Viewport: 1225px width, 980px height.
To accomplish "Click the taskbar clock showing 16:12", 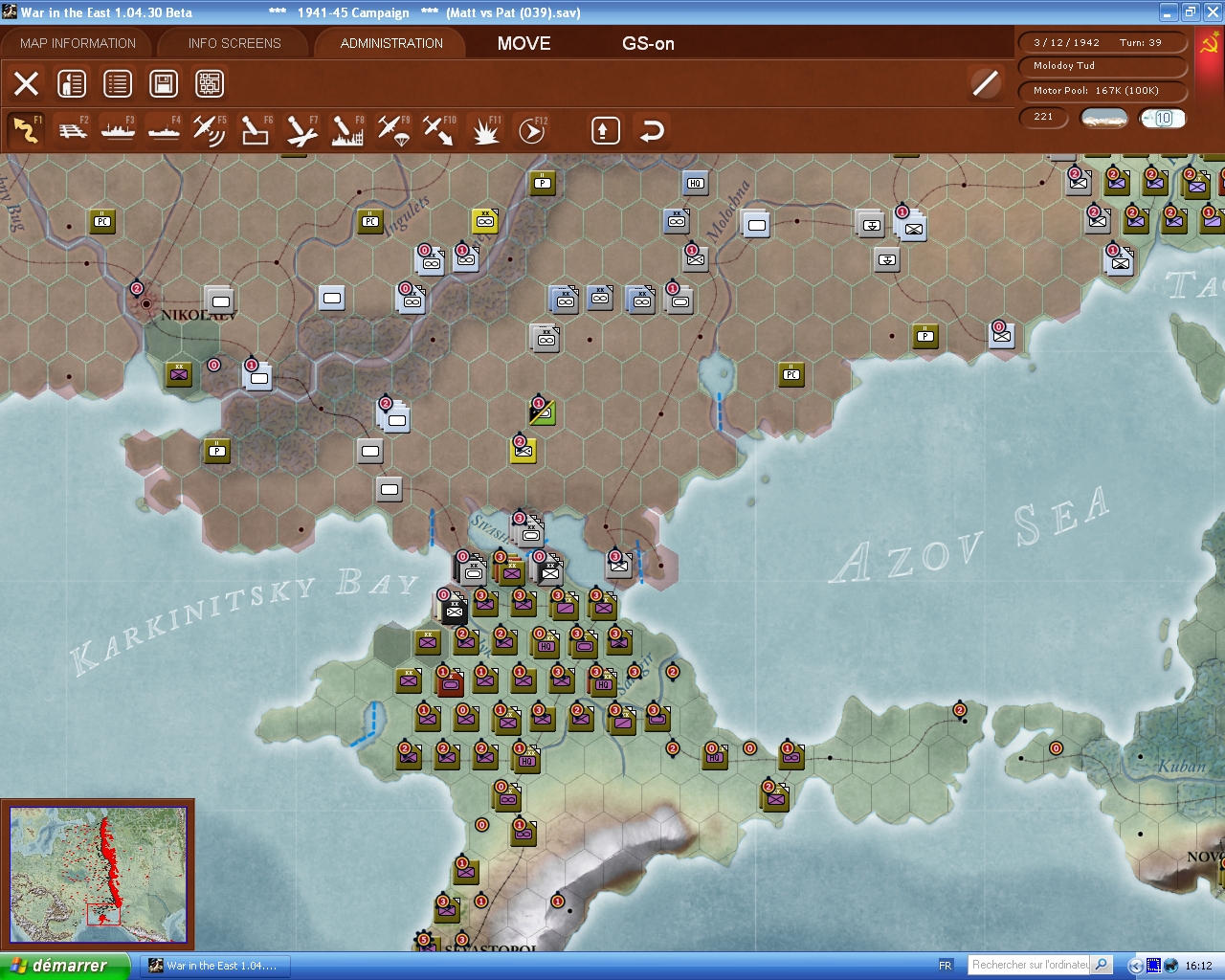I will (1198, 966).
